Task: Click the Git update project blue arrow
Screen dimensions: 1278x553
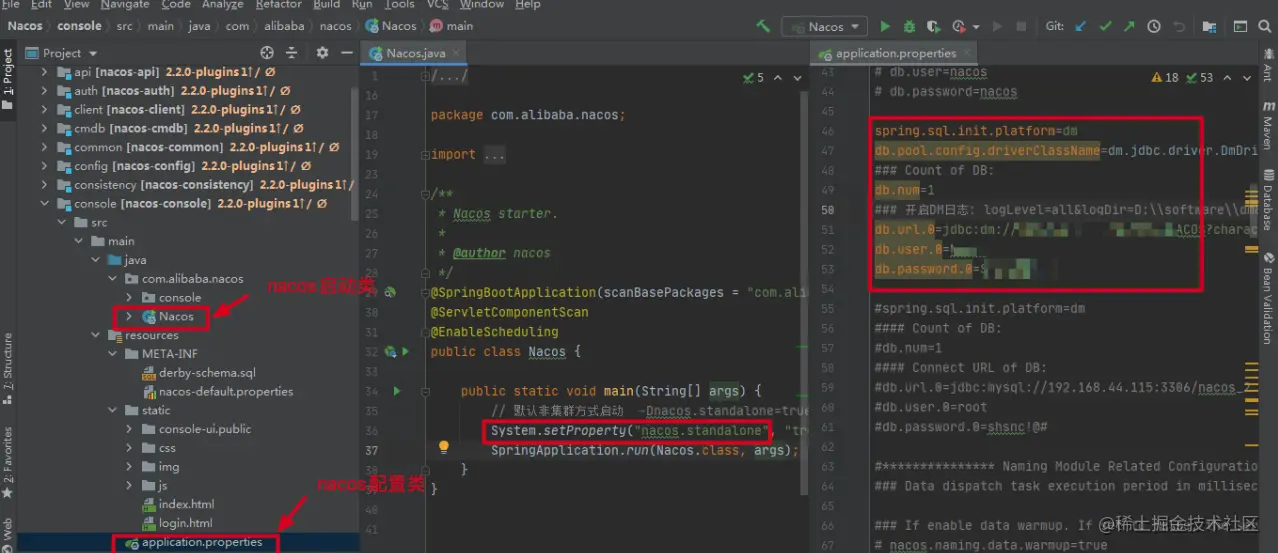Action: point(1081,26)
